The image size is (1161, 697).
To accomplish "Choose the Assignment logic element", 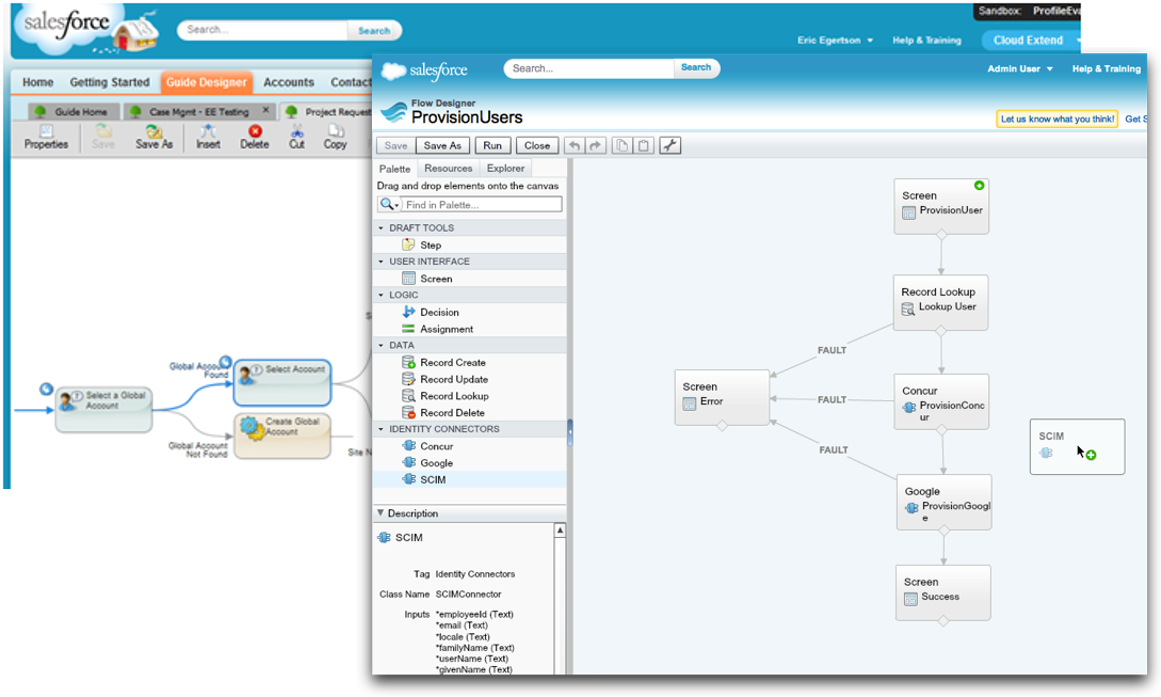I will [x=438, y=329].
